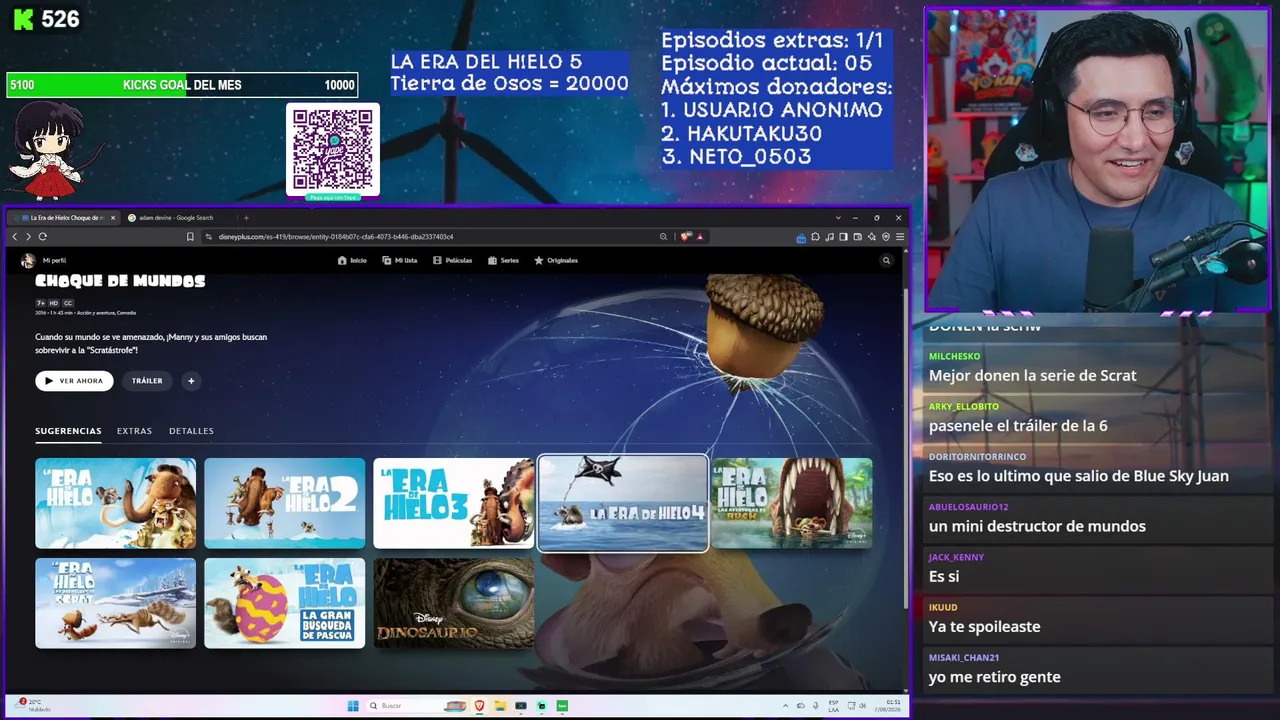Click username MILCHESKO in chat
This screenshot has width=1280, height=720.
pyautogui.click(x=955, y=357)
